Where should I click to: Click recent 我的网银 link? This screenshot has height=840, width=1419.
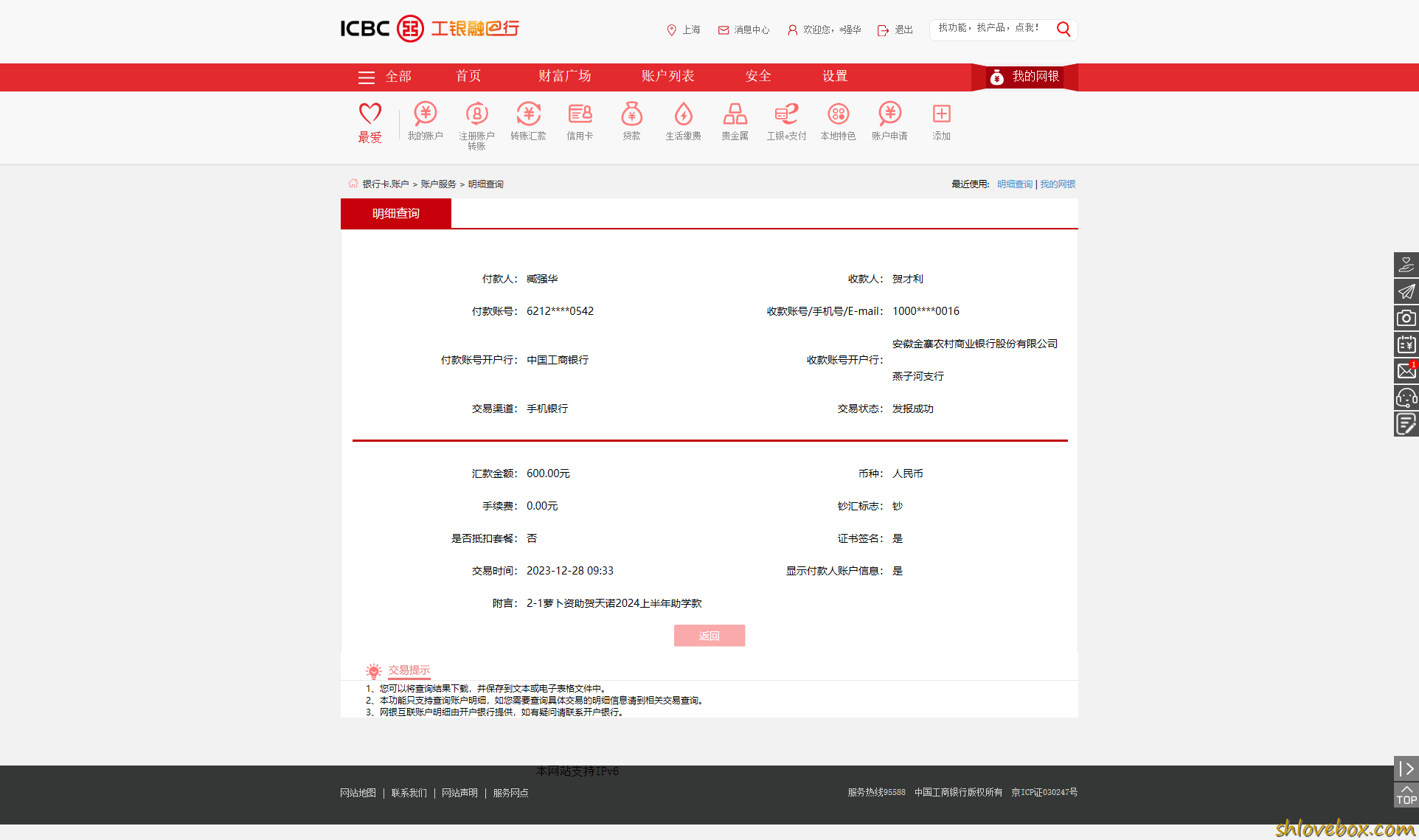1058,184
